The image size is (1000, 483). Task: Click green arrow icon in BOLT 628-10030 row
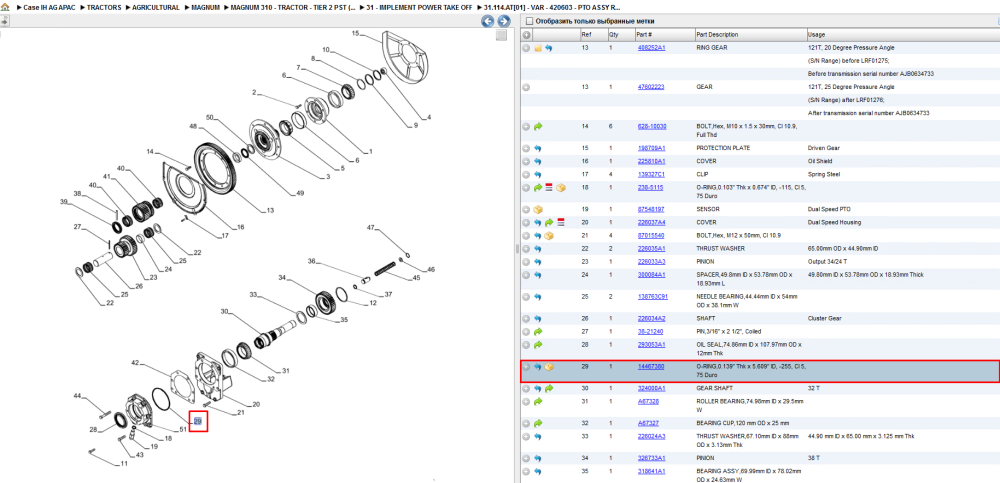tap(538, 126)
